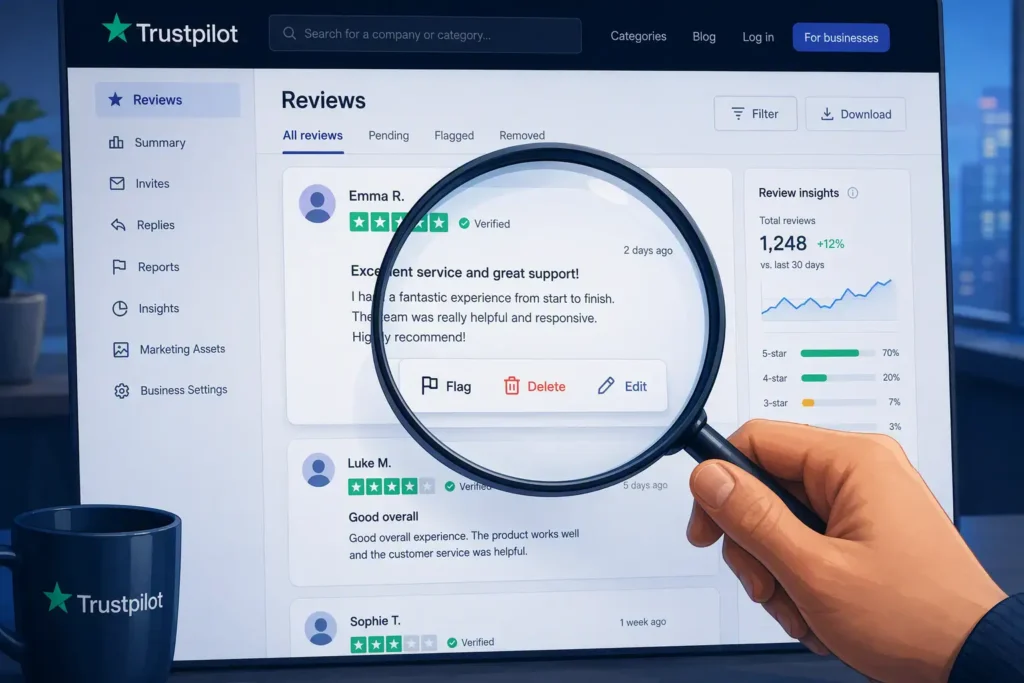Click the "+12%" growth value

coord(831,244)
